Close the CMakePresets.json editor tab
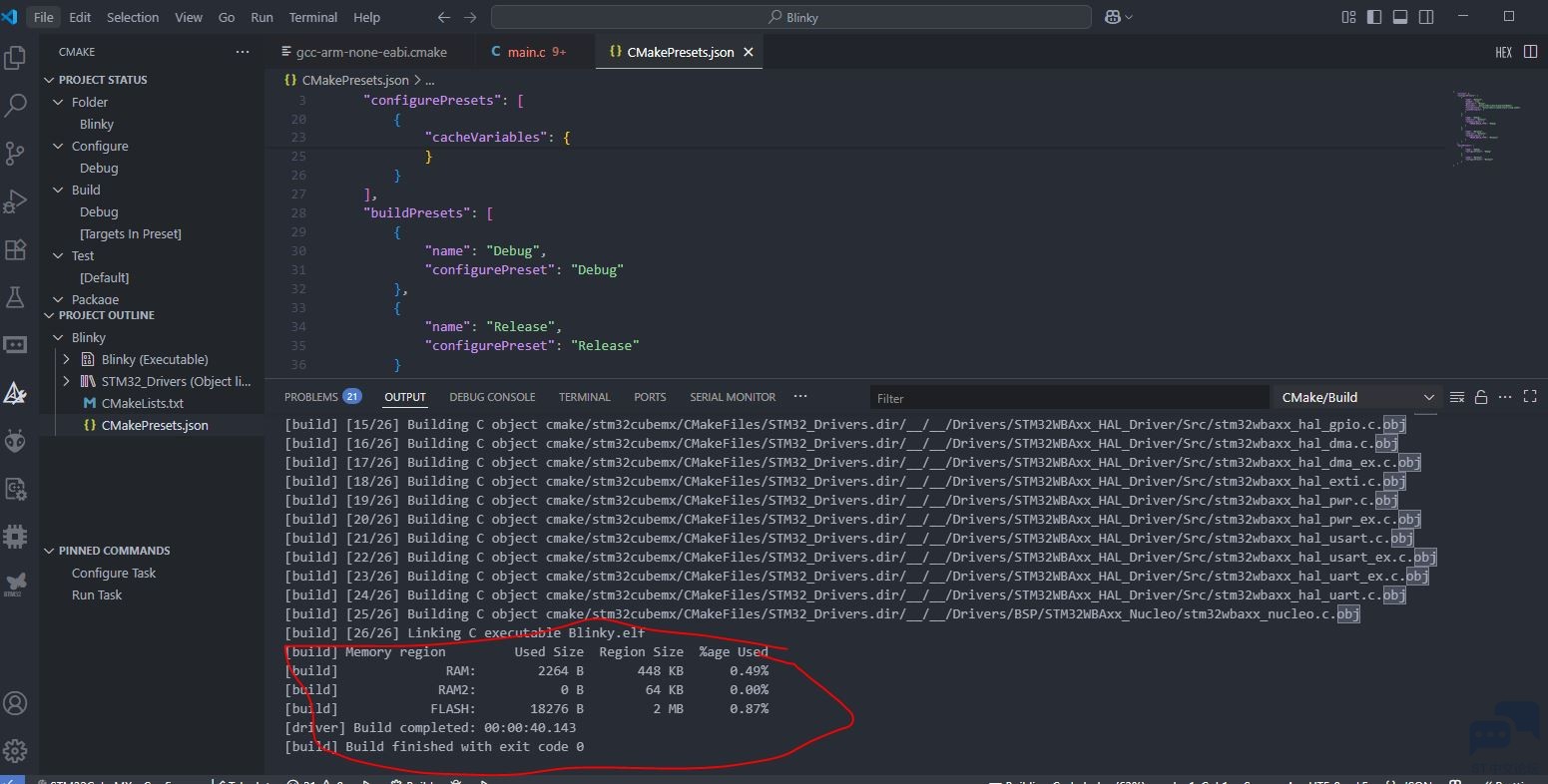The height and width of the screenshot is (784, 1548). [x=749, y=52]
